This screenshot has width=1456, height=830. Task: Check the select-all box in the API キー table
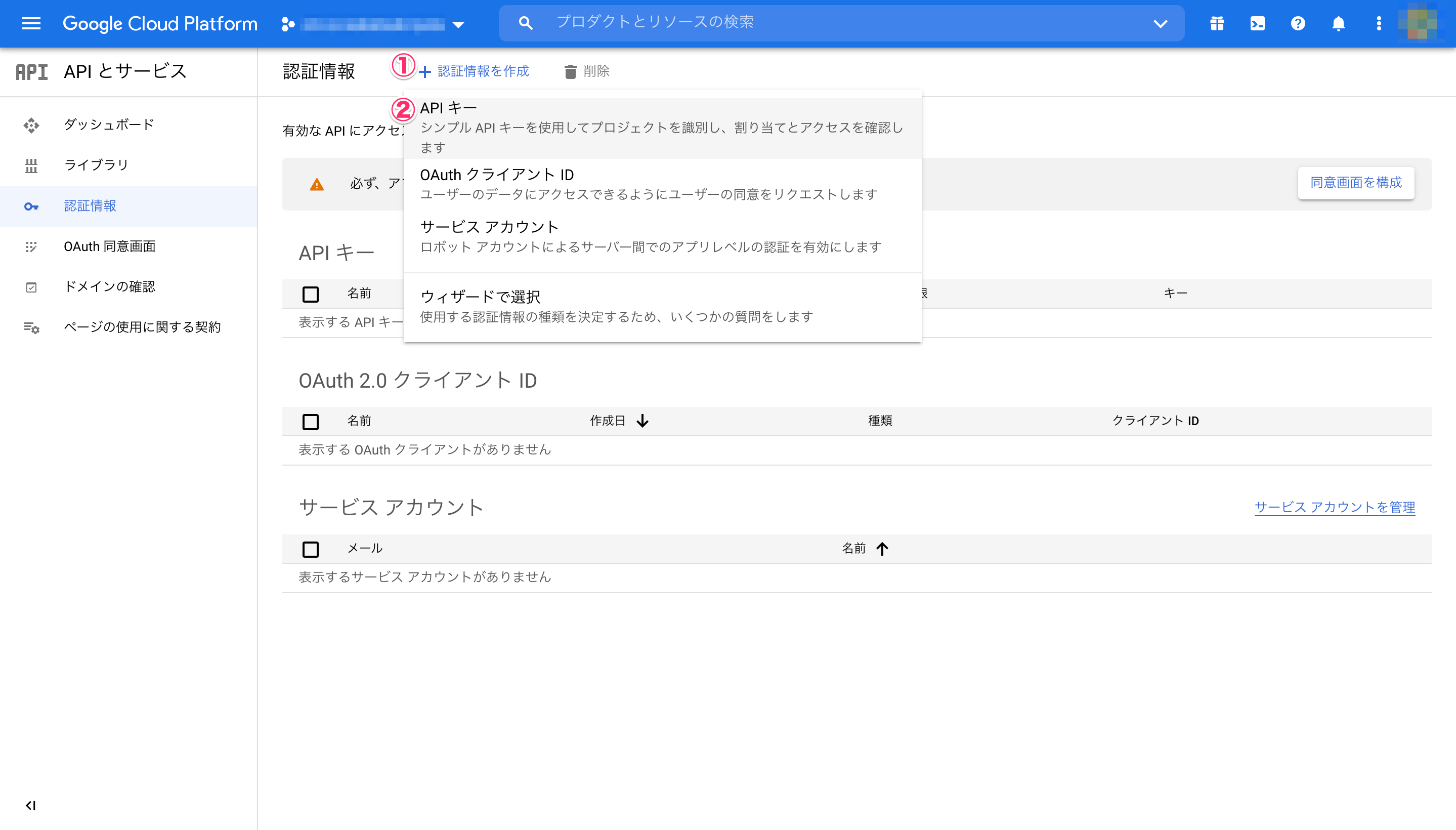click(x=311, y=294)
